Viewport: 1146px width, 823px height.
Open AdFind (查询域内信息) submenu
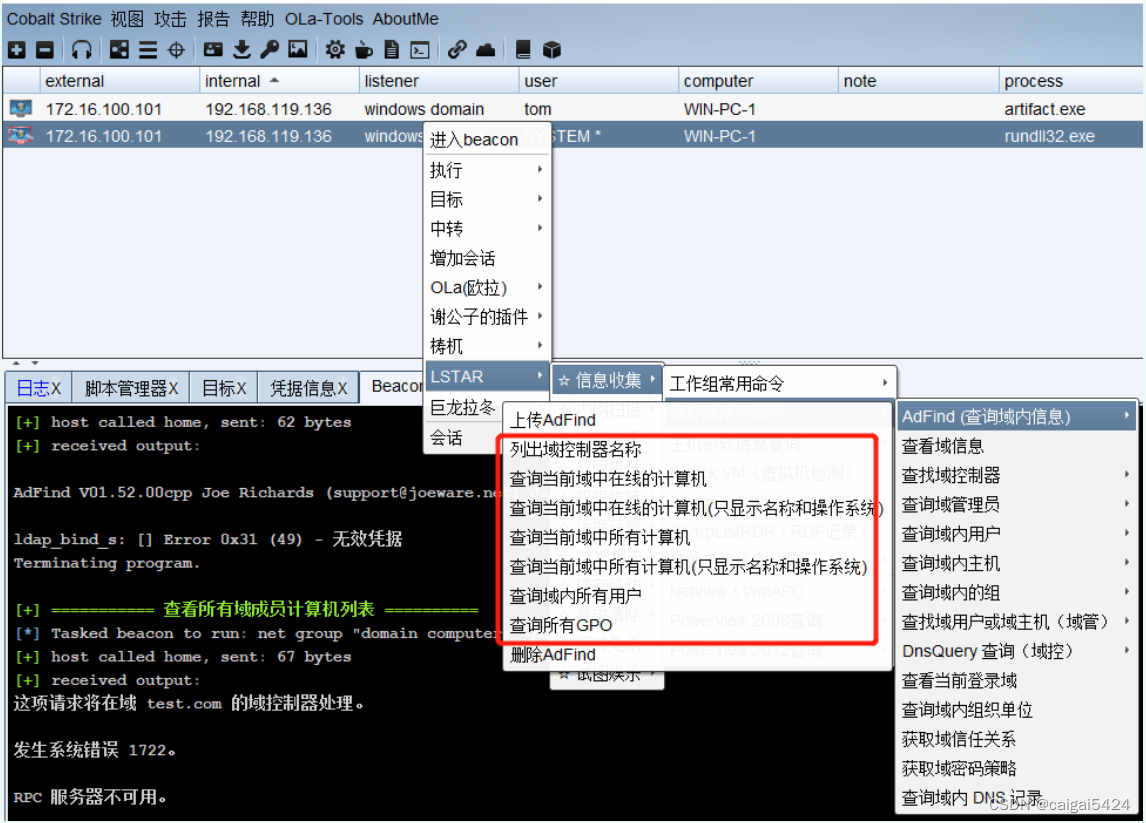[1017, 417]
